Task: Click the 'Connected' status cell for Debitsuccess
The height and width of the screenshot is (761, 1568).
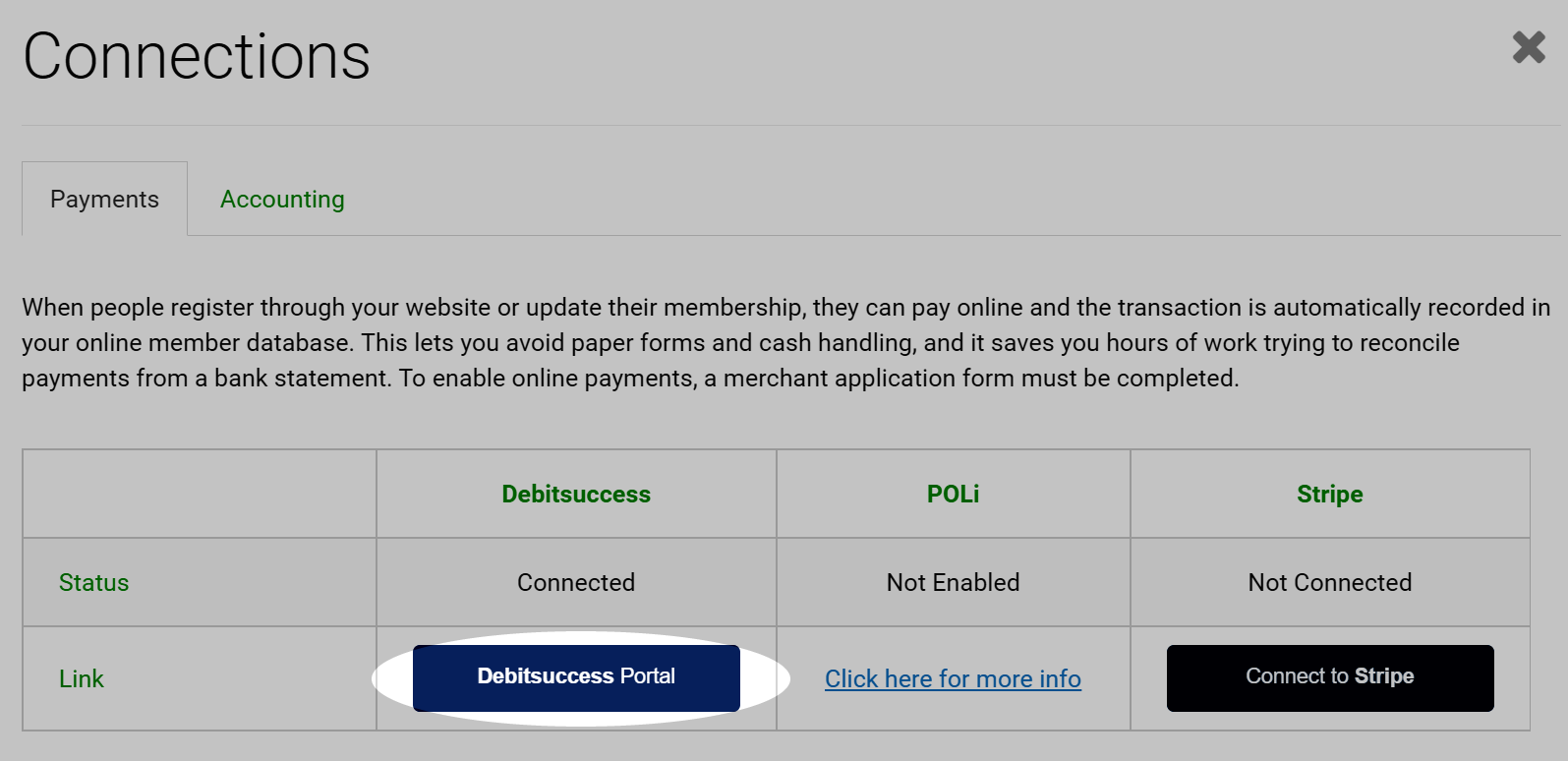Action: point(576,582)
